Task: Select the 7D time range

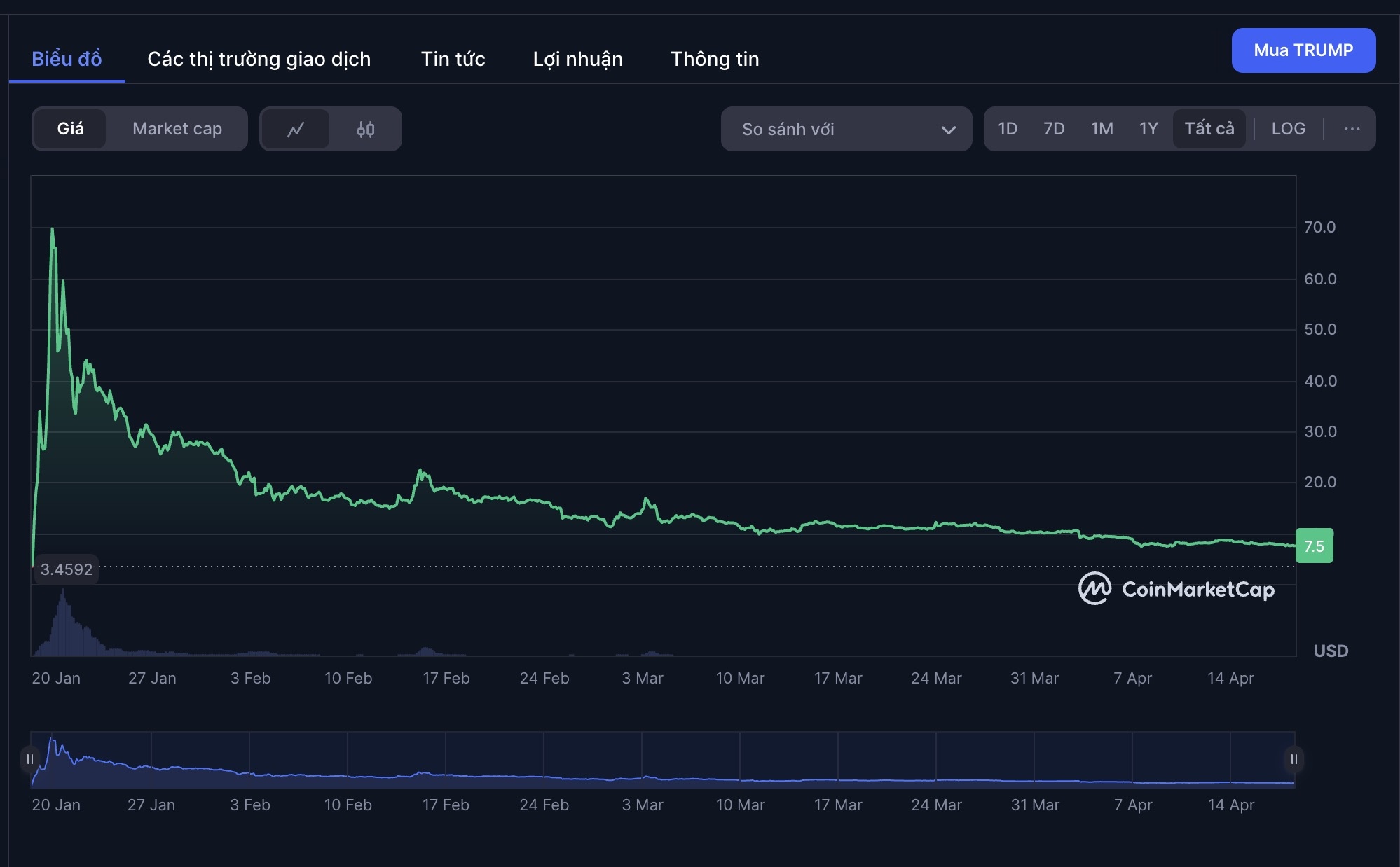Action: pos(1053,129)
